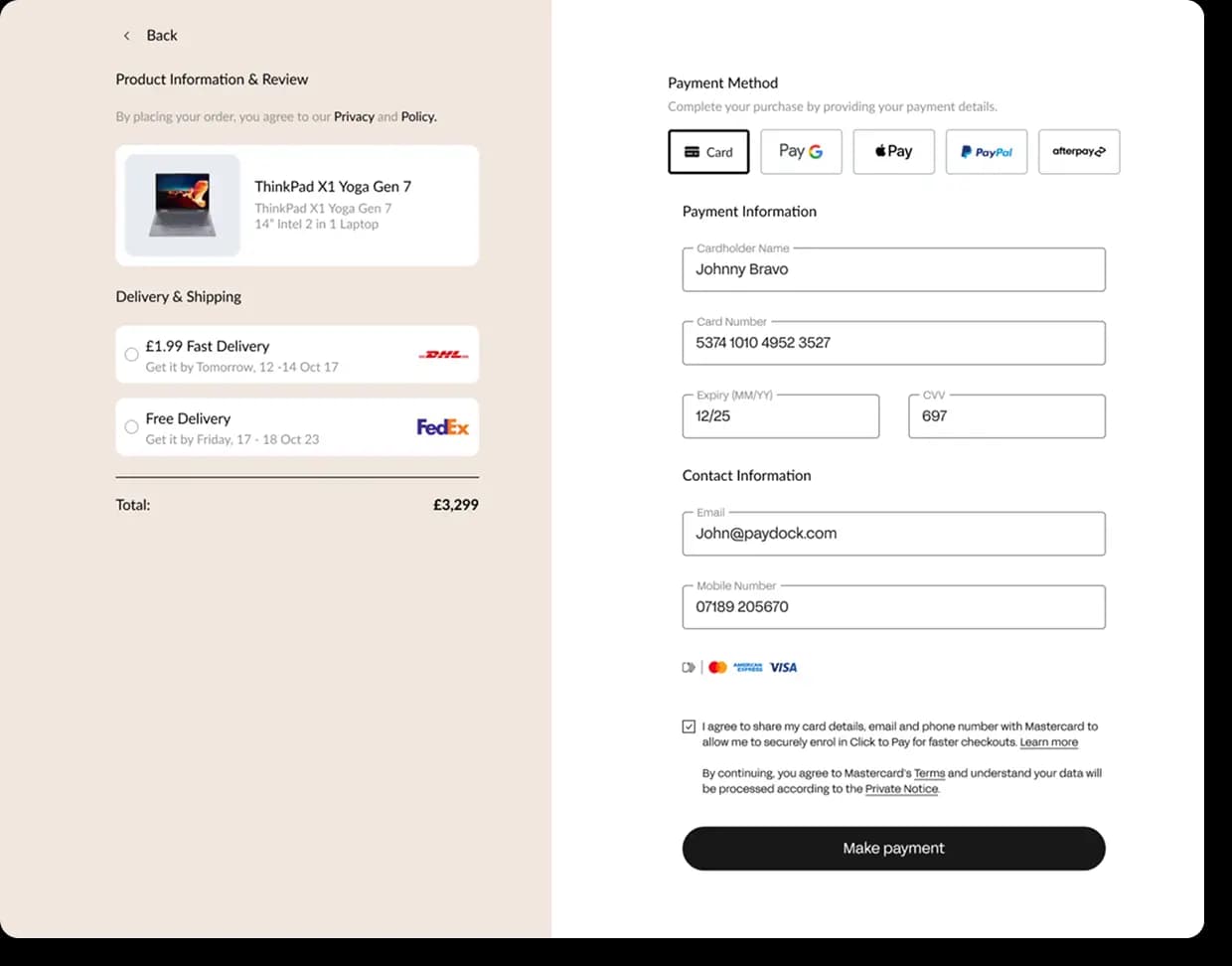Click the Mastercard logo below the mobile number
Screen dimensions: 1232x966
(717, 668)
